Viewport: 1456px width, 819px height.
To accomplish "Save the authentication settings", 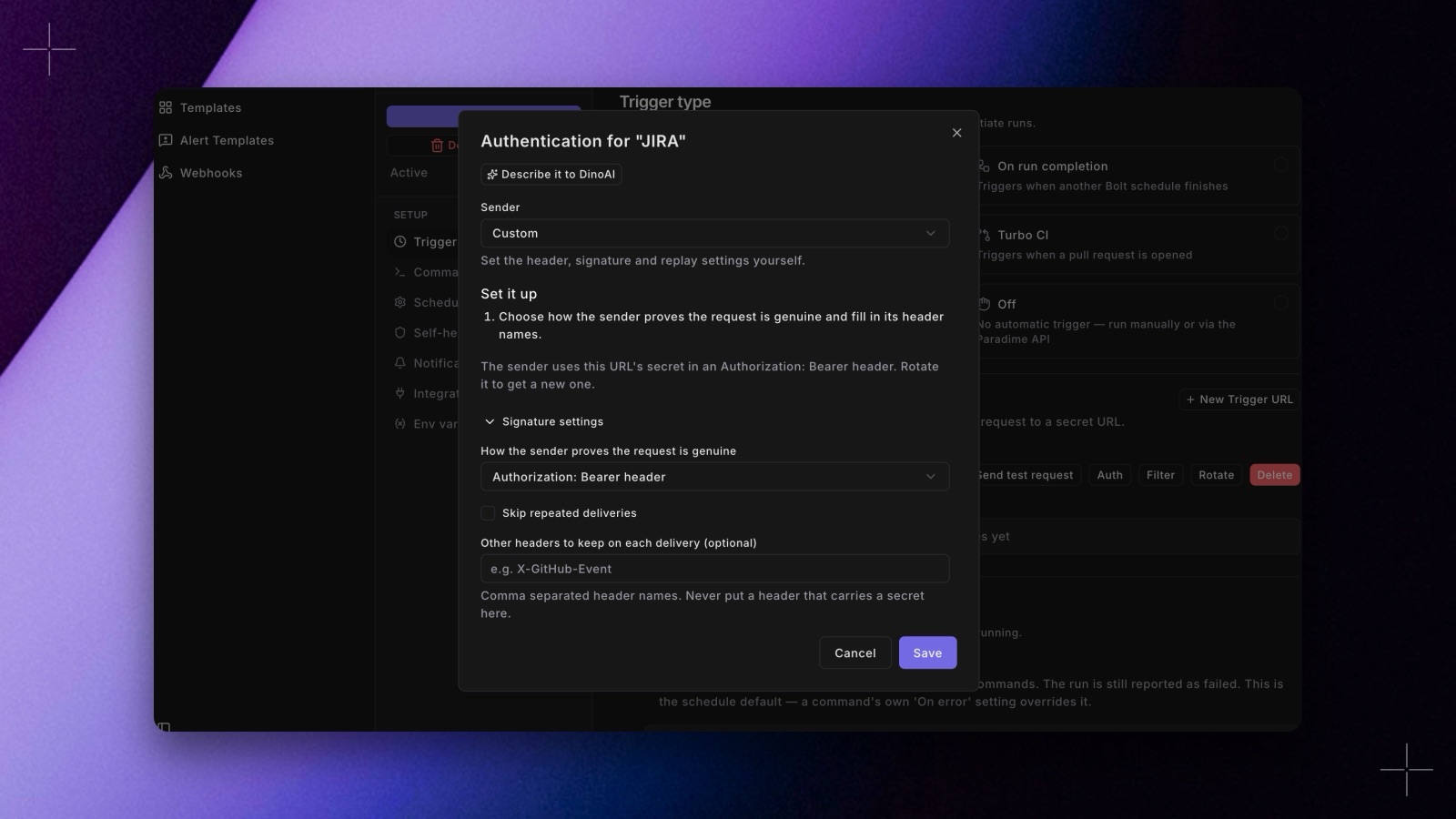I will click(x=927, y=652).
